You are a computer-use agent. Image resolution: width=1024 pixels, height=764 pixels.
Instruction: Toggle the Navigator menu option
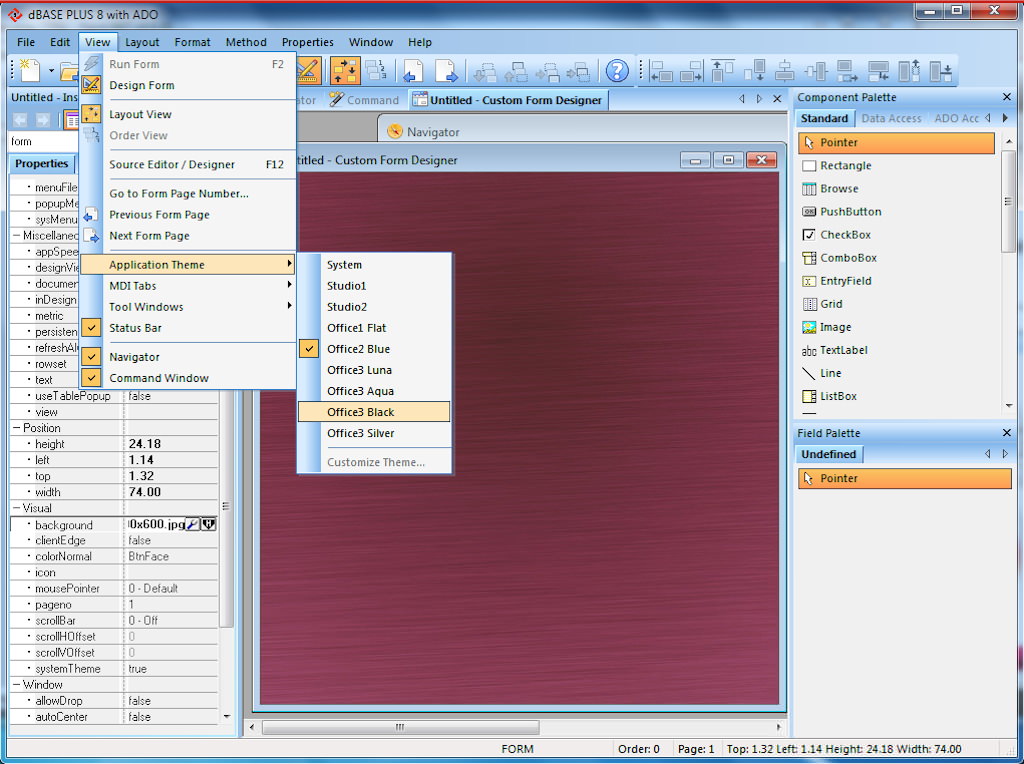pyautogui.click(x=187, y=357)
